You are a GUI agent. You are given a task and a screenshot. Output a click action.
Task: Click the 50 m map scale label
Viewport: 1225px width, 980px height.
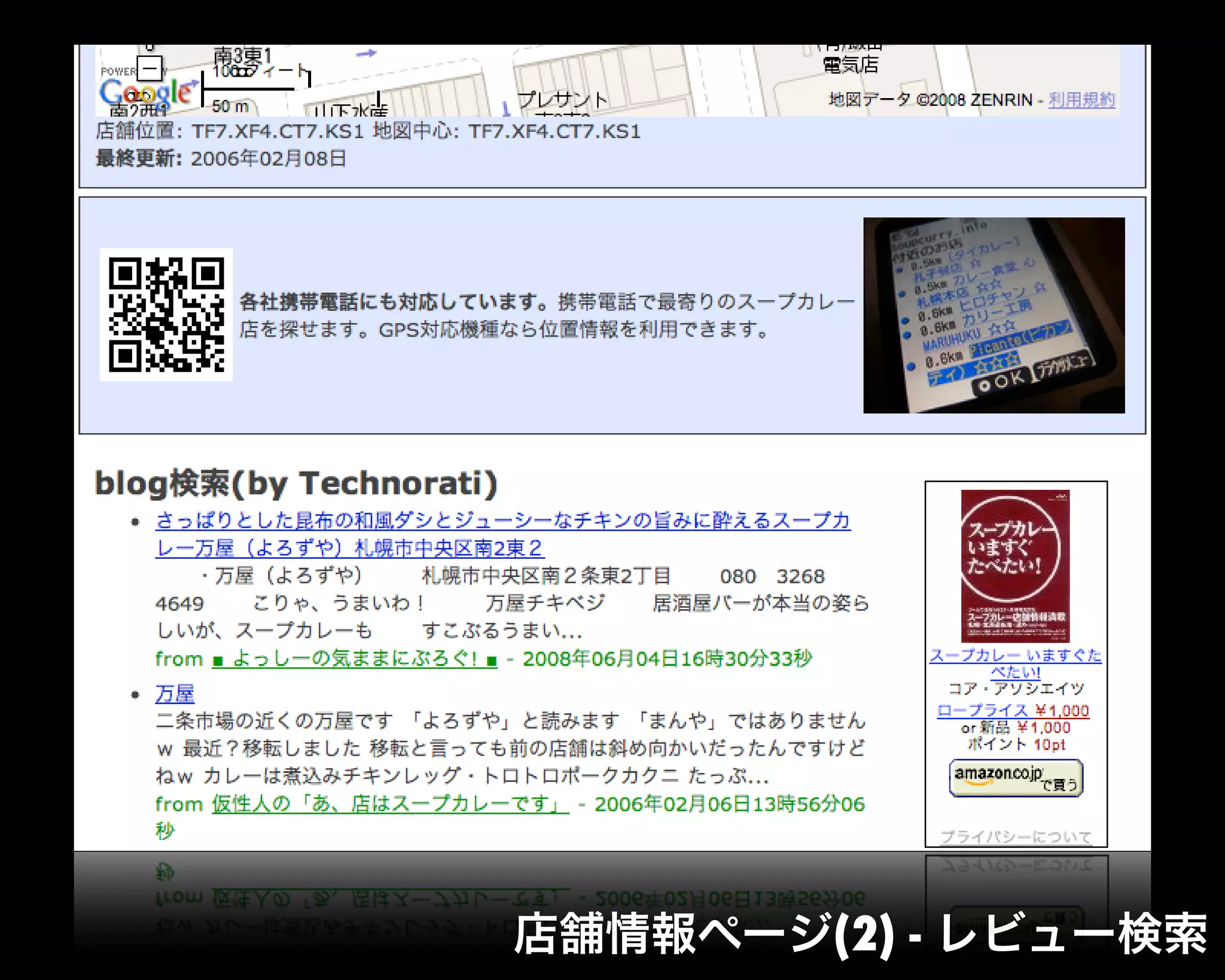click(x=230, y=106)
